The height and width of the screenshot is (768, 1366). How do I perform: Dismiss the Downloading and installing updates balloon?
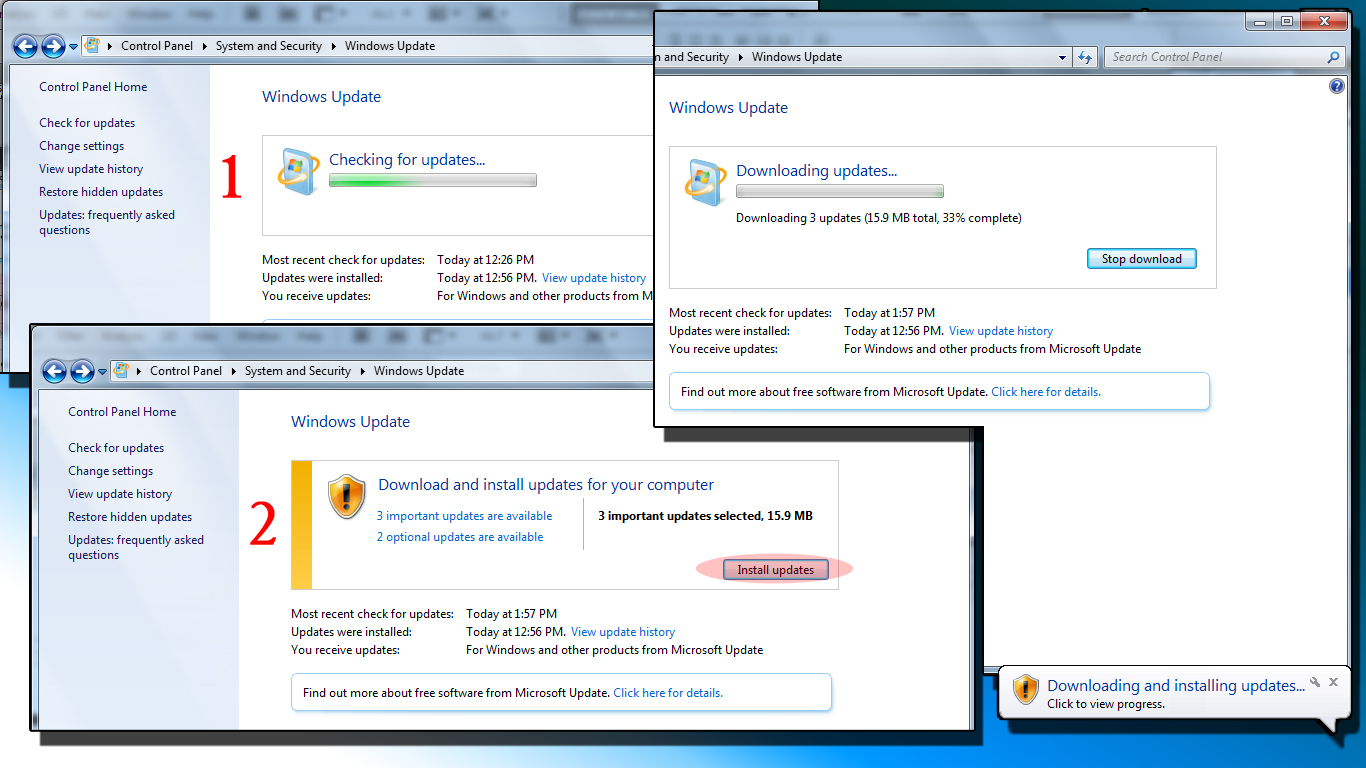(1333, 682)
